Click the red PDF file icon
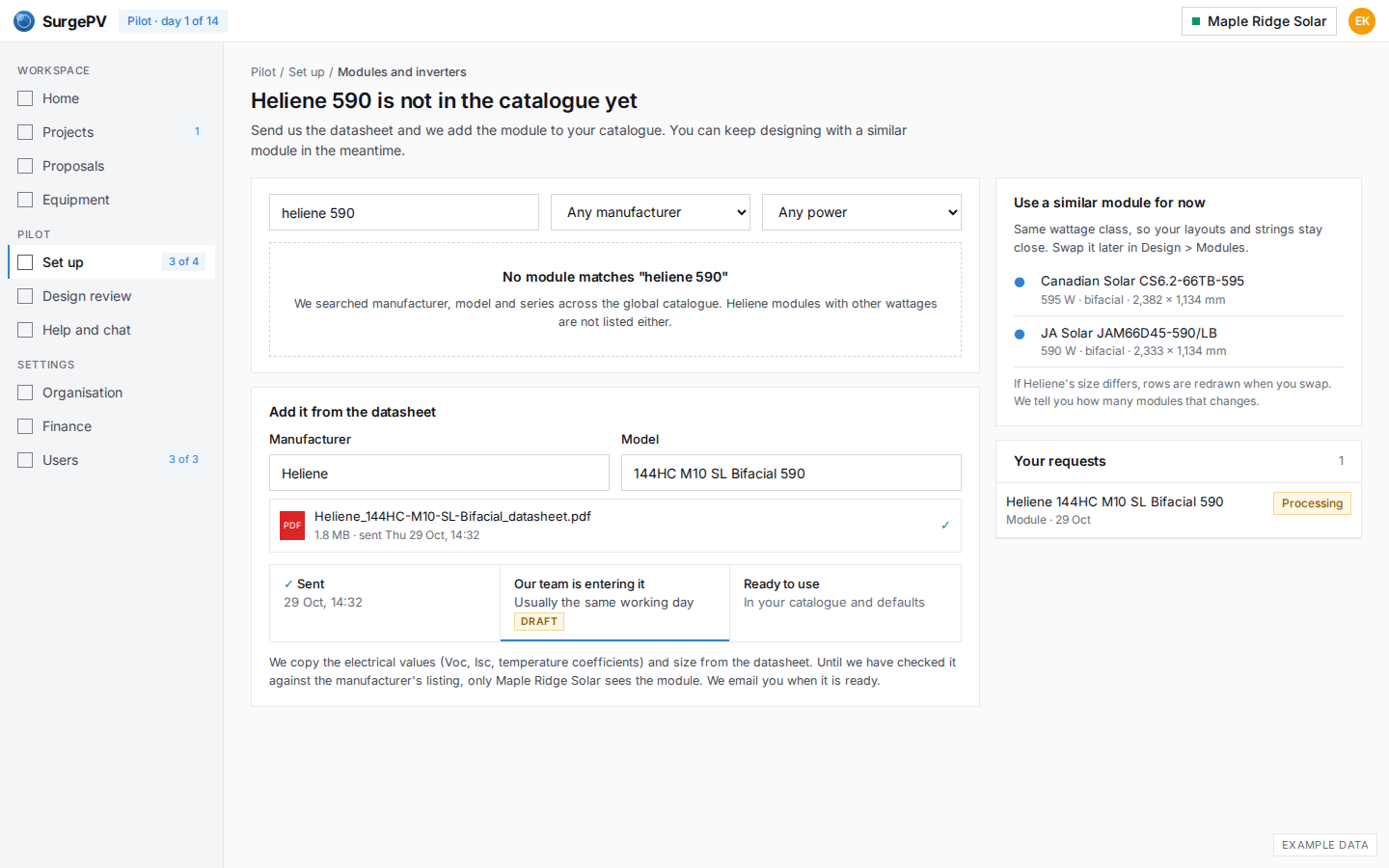 tap(292, 526)
